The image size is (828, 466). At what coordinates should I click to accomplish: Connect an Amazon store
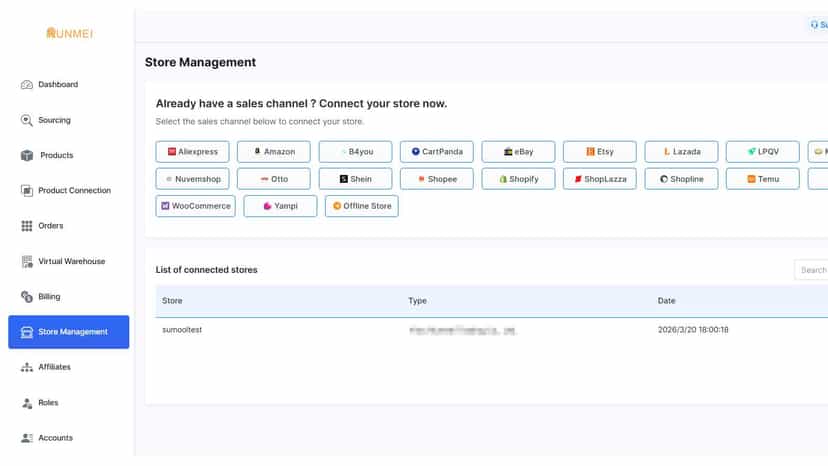[274, 152]
